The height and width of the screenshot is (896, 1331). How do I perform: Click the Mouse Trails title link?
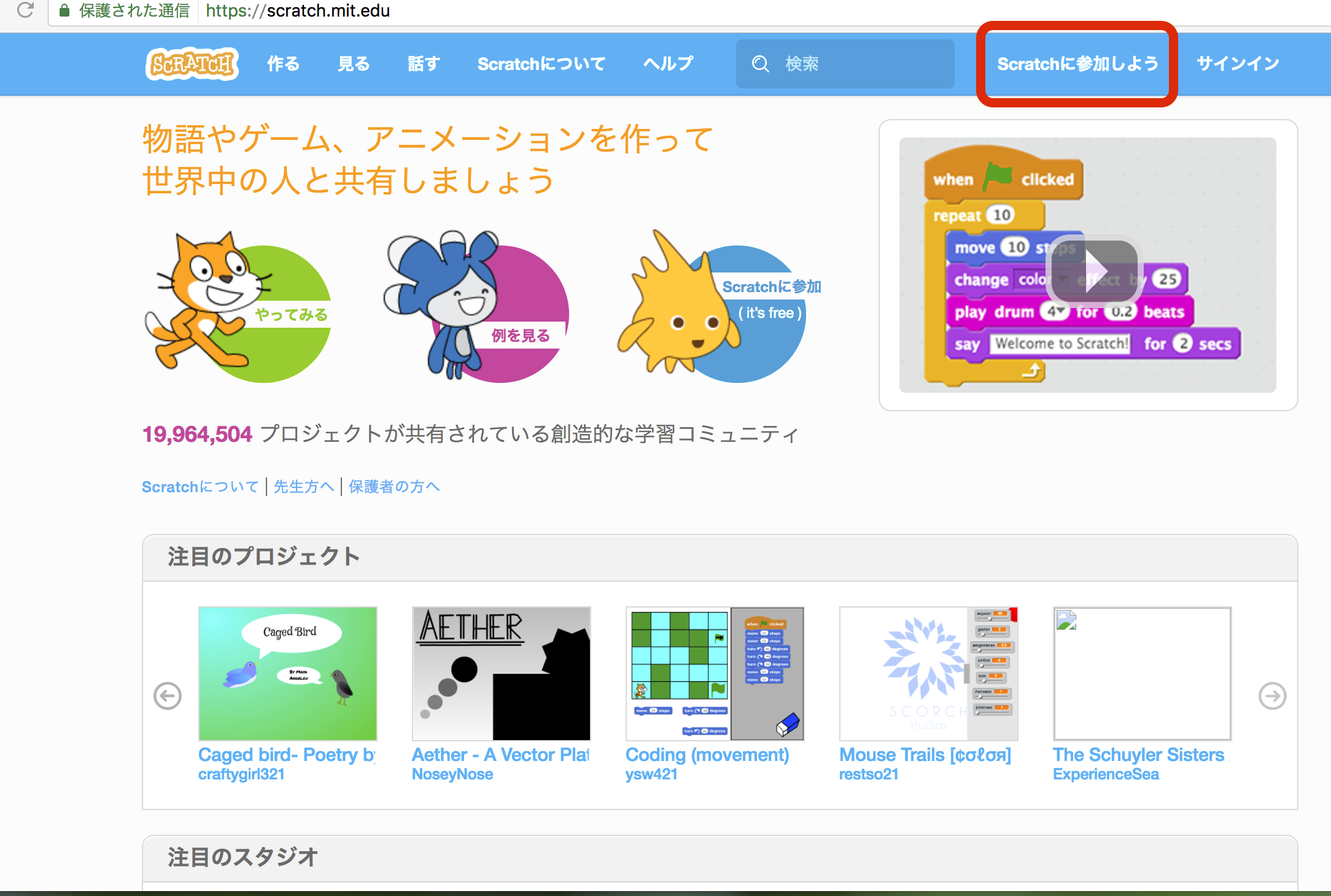coord(925,755)
